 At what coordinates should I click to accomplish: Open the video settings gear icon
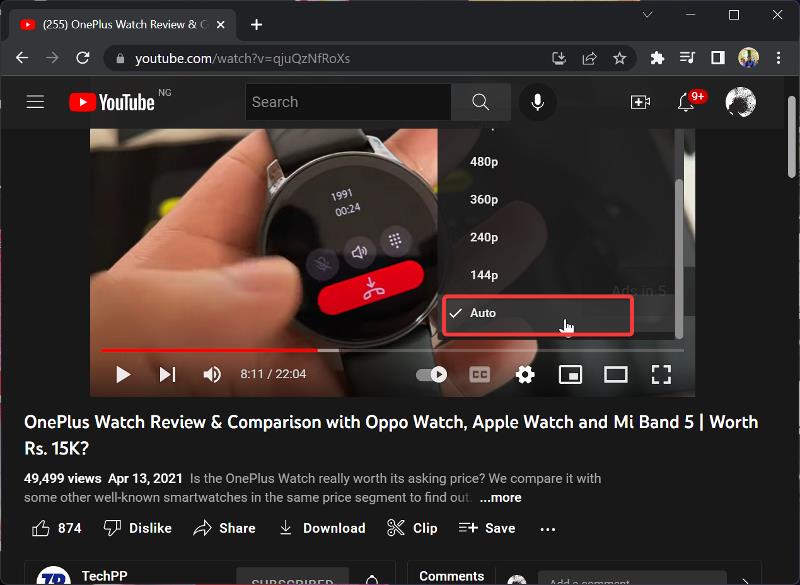pyautogui.click(x=525, y=375)
